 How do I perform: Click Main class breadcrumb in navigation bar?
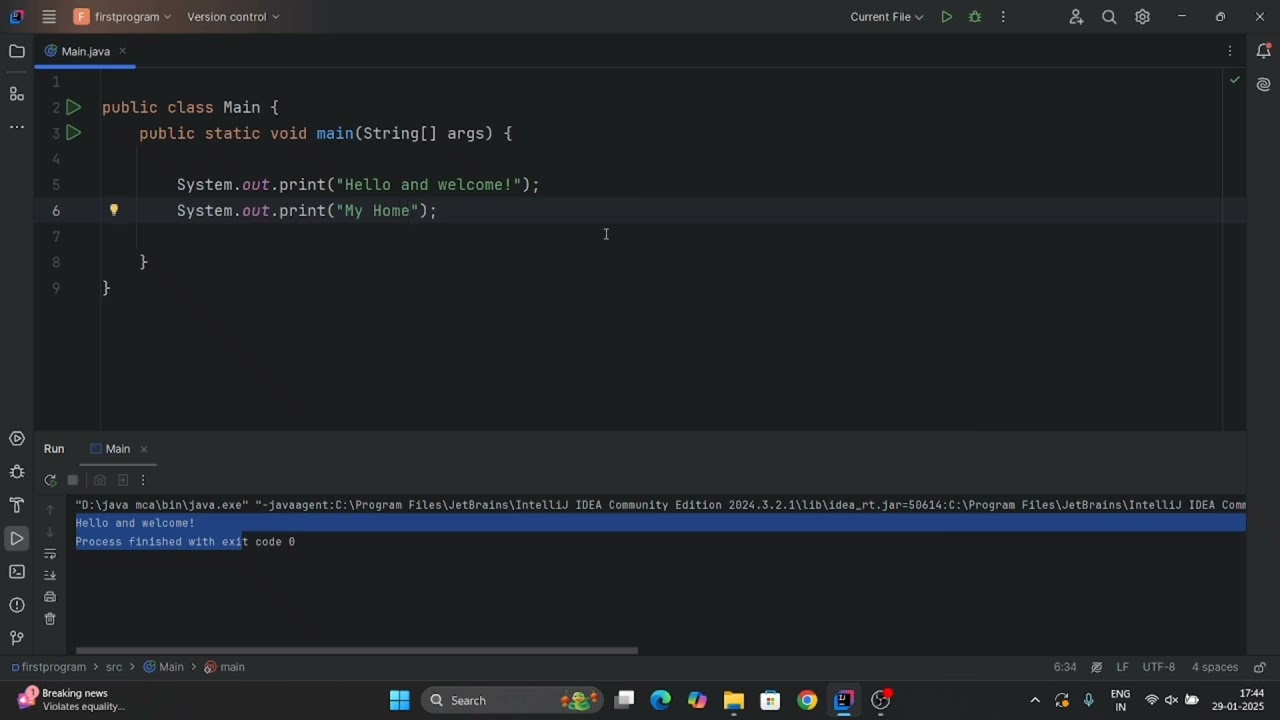tap(163, 667)
